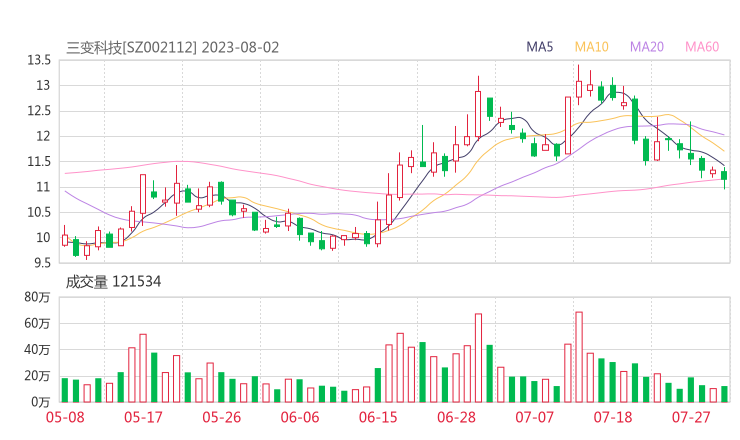Click the MA20 legend label
This screenshot has height=440, width=740.
pyautogui.click(x=647, y=47)
